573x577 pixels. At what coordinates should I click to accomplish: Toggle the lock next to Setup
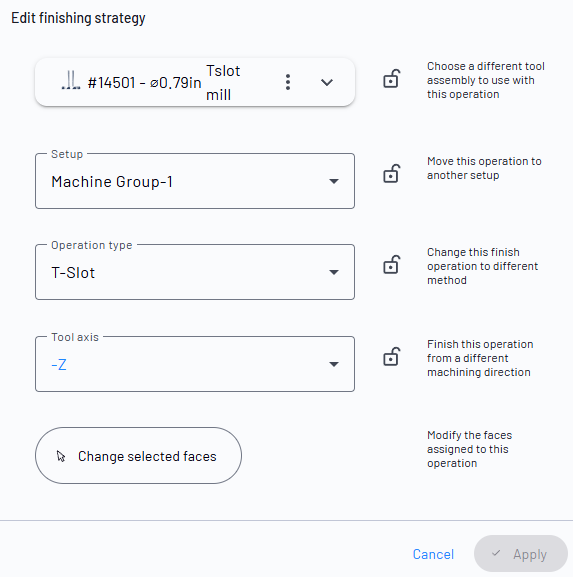[392, 173]
